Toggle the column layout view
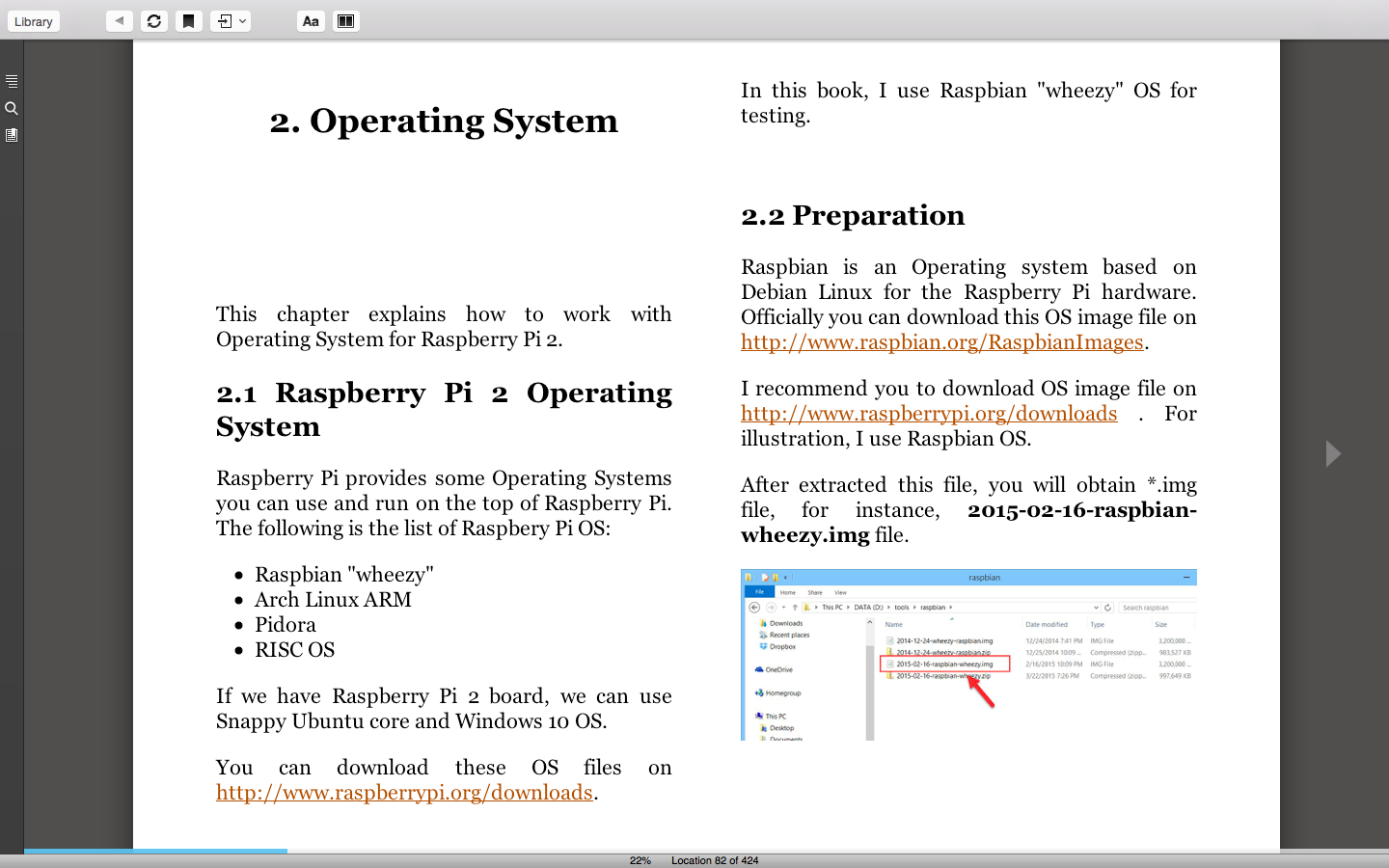This screenshot has width=1389, height=868. pos(345,20)
